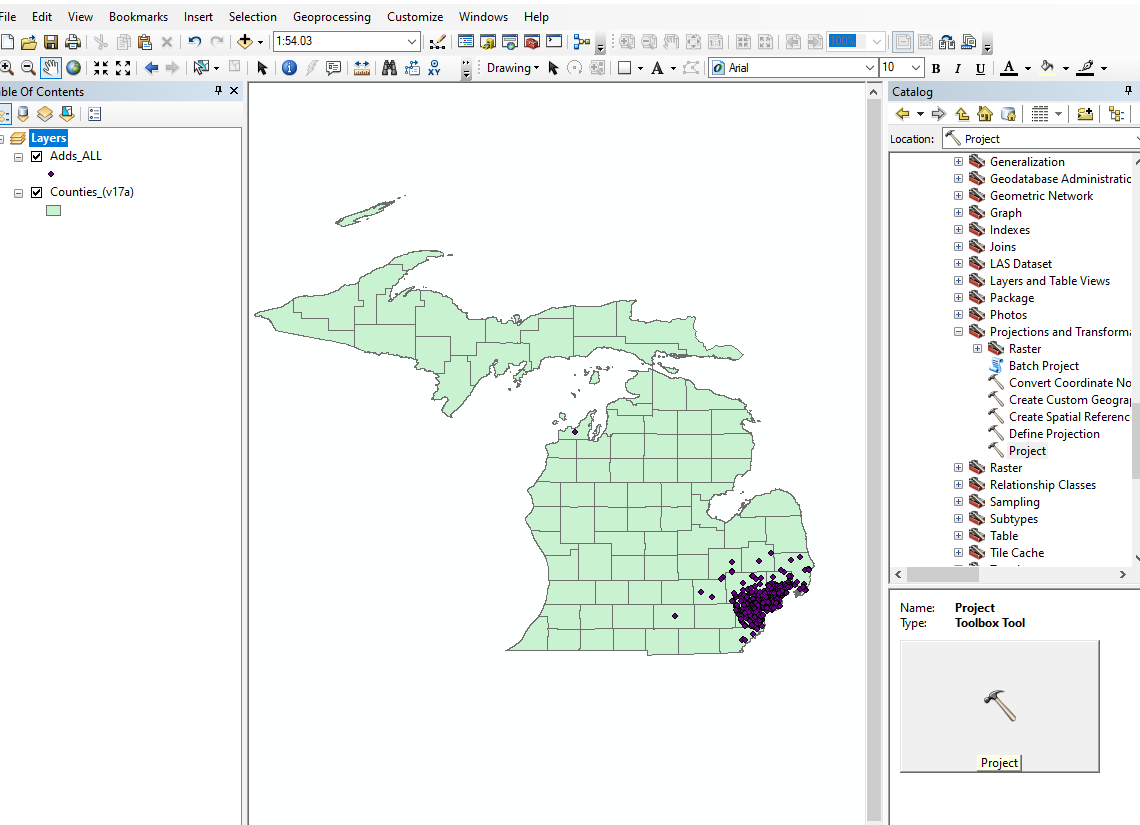Click the Counties layer green color swatch
This screenshot has width=1140, height=825.
[52, 209]
